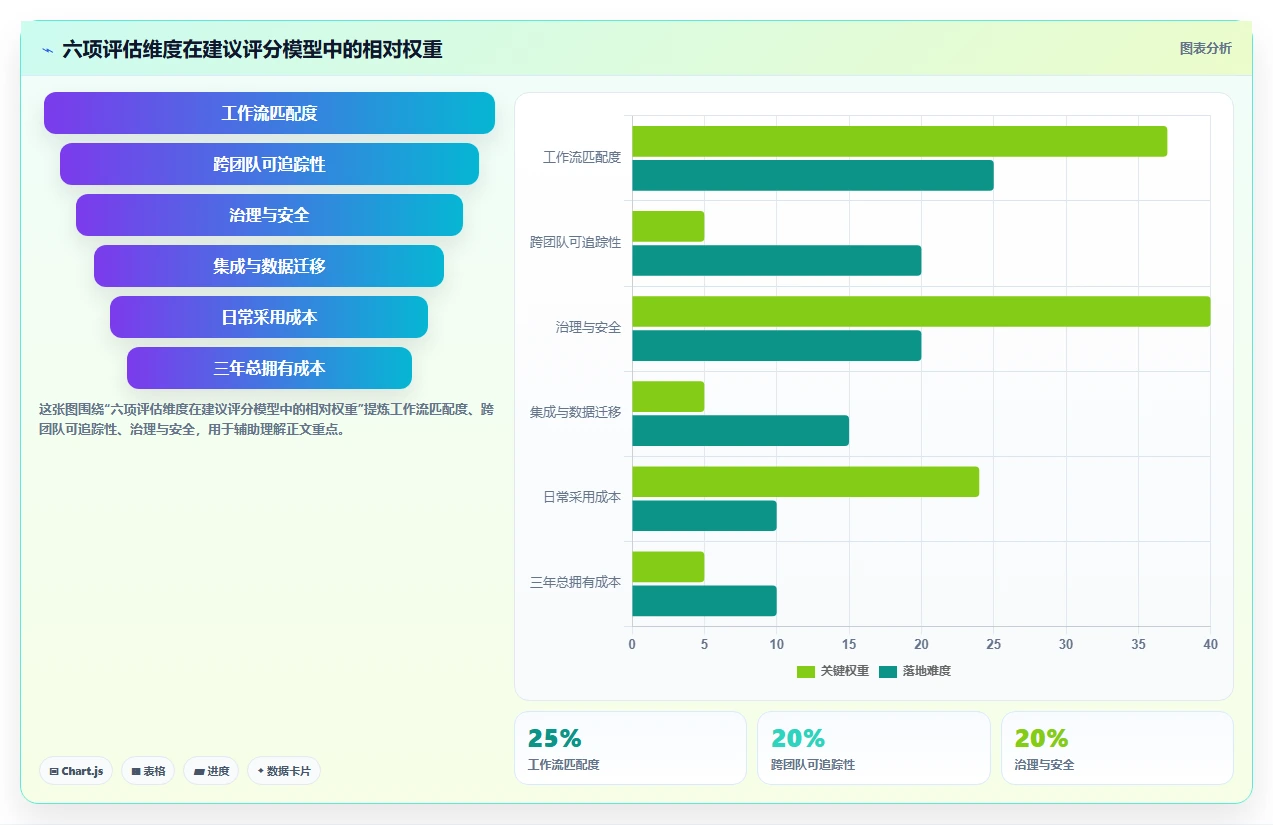Toggle the 关键权重 legend item
Screen dimensions: 1273x825
coord(832,671)
